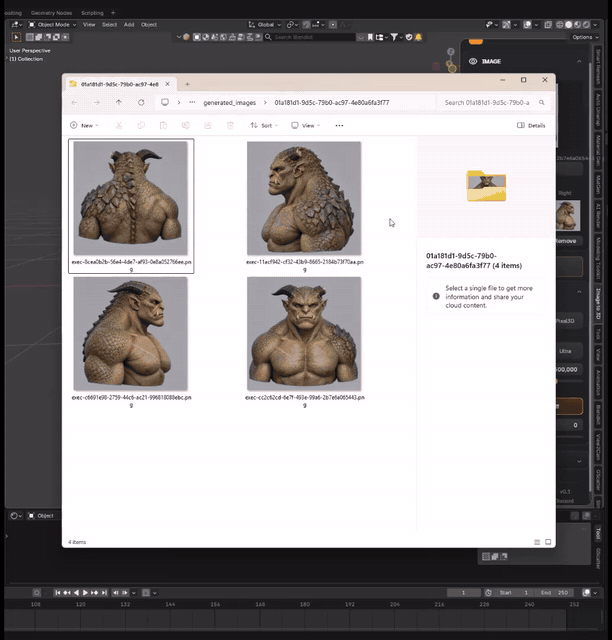Open Blender's Select menu
This screenshot has height=640, width=612.
pos(109,25)
